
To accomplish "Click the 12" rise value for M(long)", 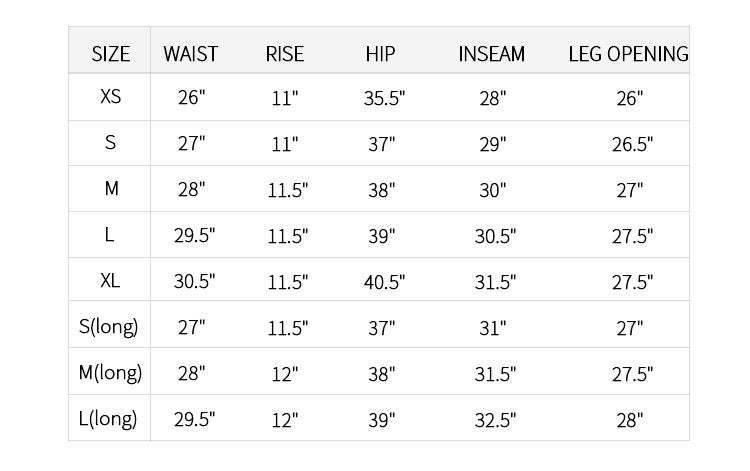I will [285, 375].
